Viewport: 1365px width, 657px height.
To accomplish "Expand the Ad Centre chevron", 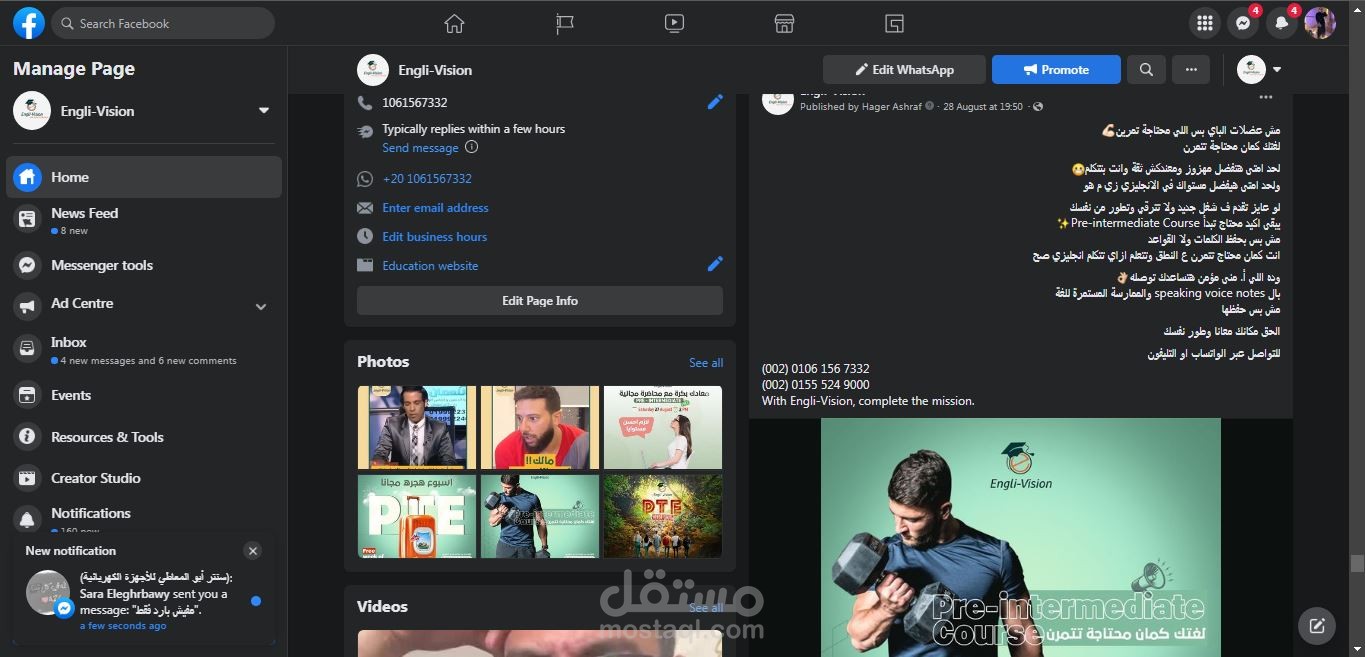I will click(x=261, y=306).
